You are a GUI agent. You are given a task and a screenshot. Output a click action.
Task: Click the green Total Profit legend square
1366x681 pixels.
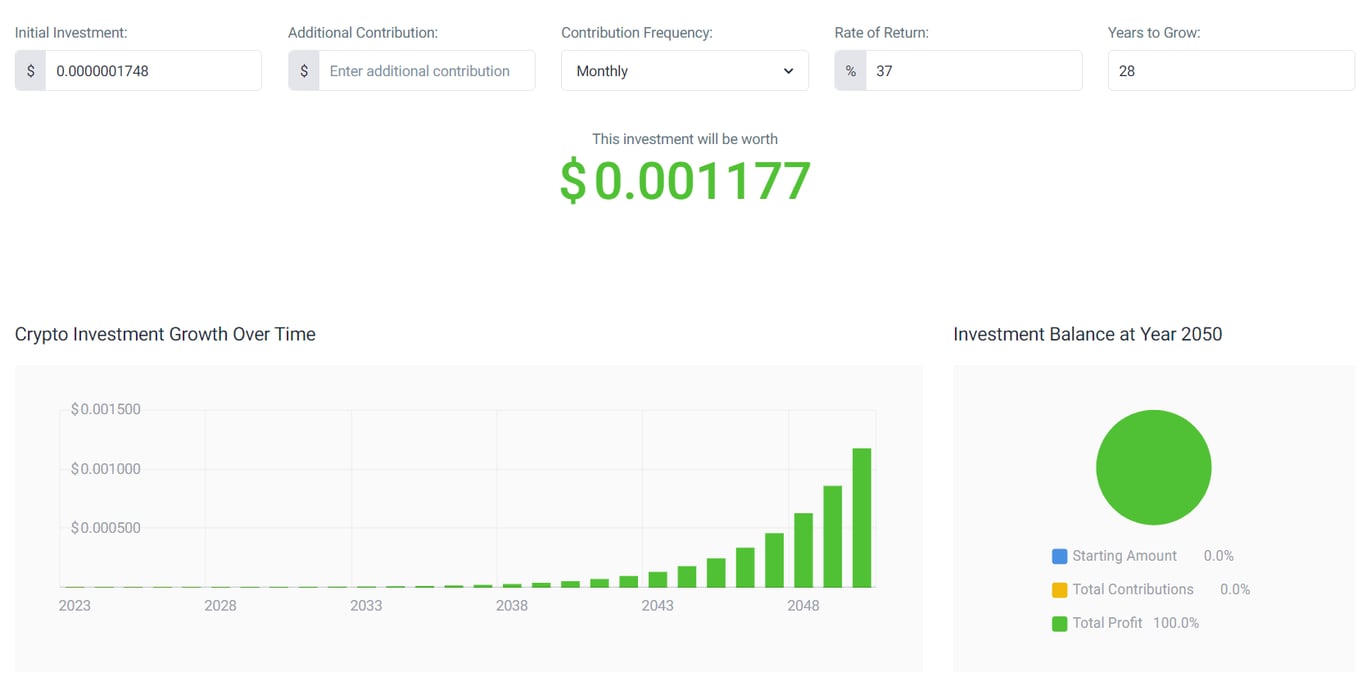coord(1059,622)
